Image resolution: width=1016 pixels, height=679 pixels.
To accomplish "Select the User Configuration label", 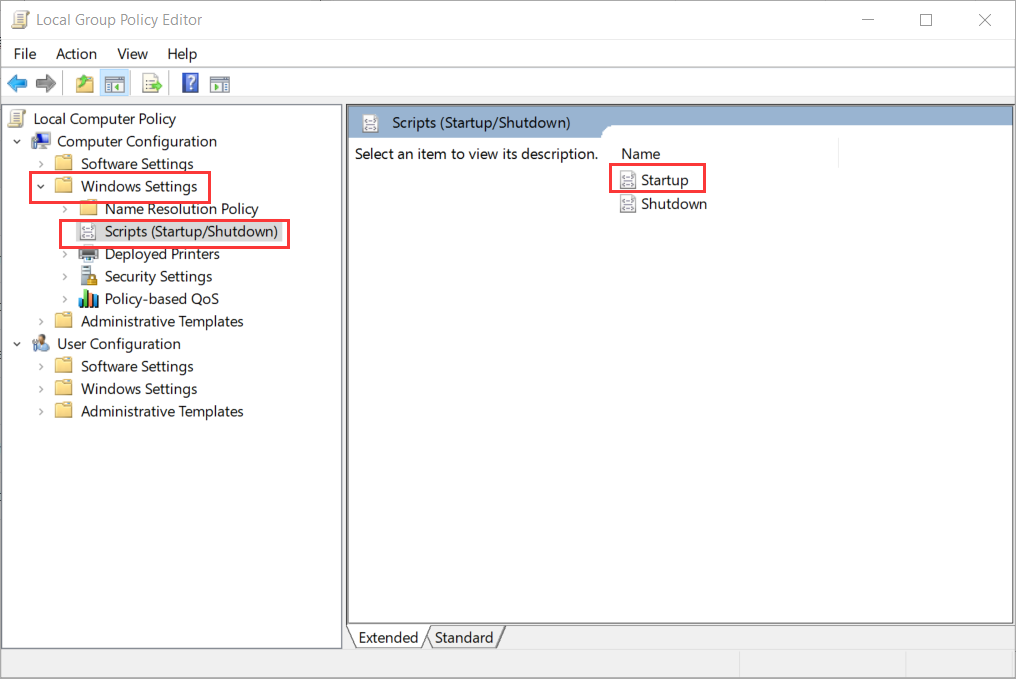I will 119,344.
